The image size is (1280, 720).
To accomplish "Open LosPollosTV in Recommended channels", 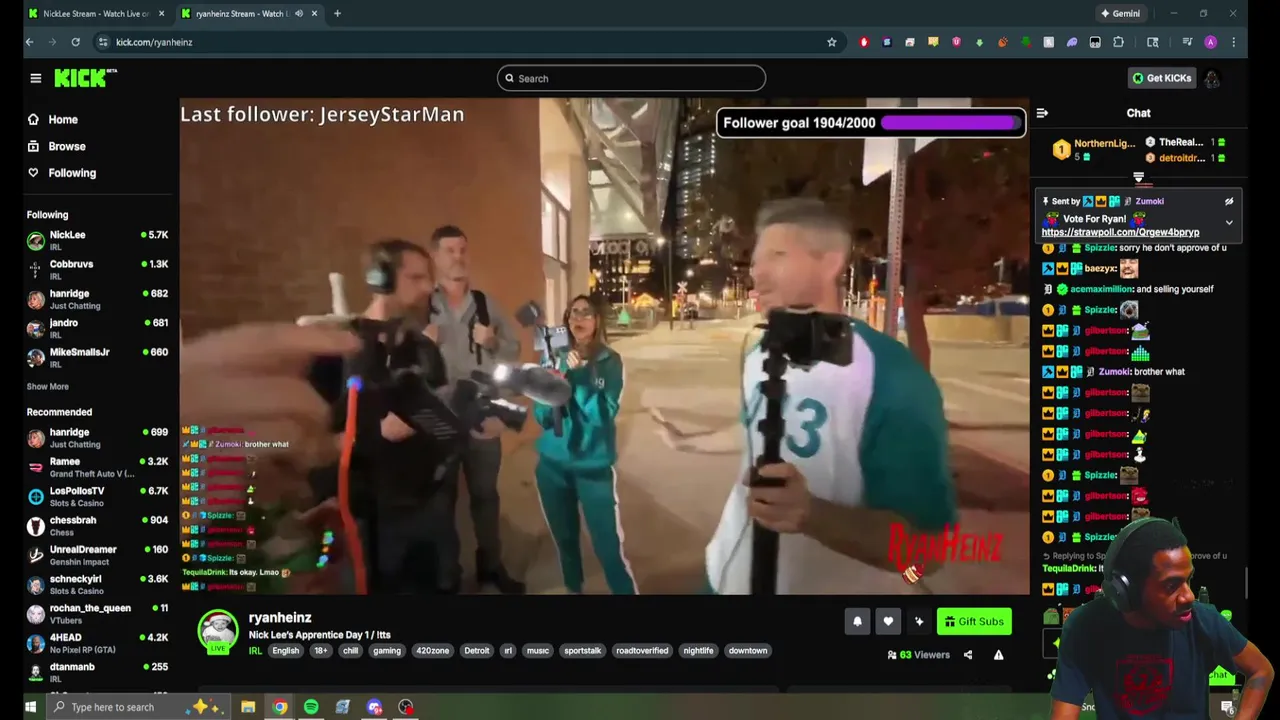I will [97, 496].
